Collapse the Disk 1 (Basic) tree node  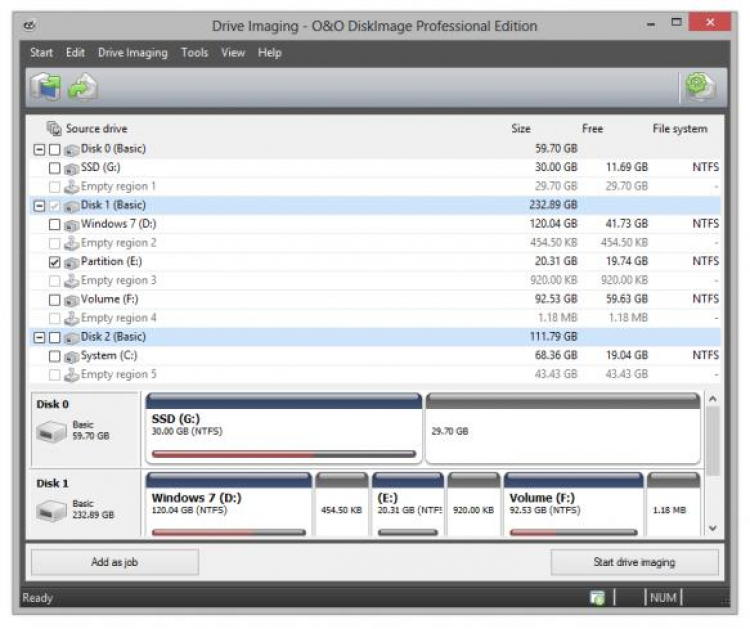[x=39, y=206]
